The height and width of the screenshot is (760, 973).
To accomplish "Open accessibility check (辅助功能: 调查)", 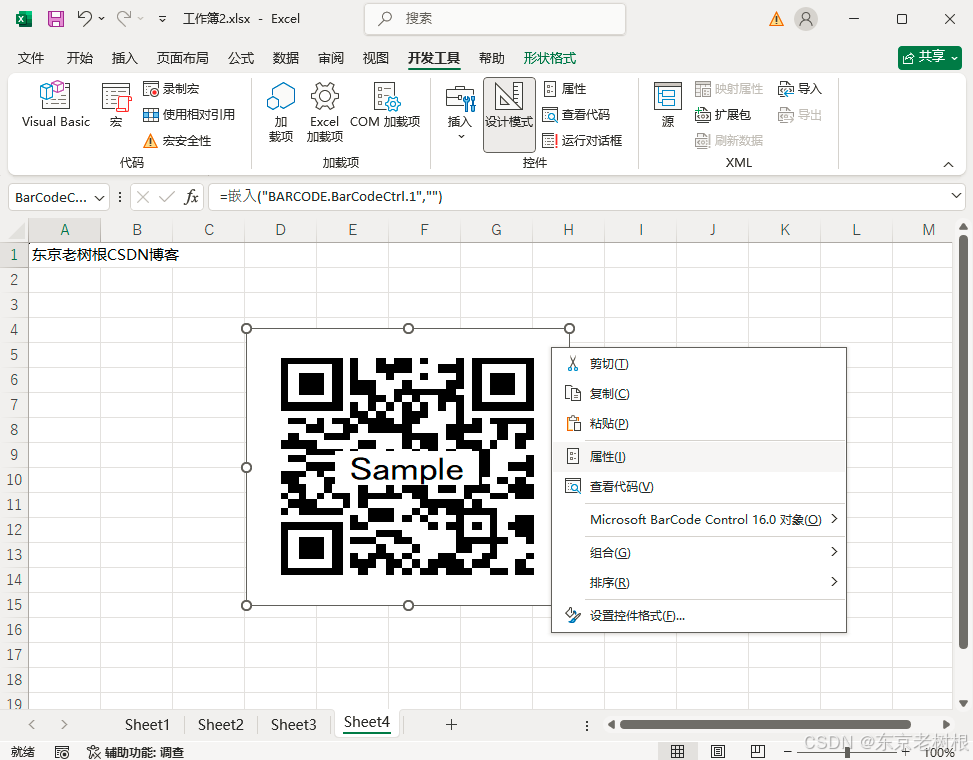I will [135, 752].
